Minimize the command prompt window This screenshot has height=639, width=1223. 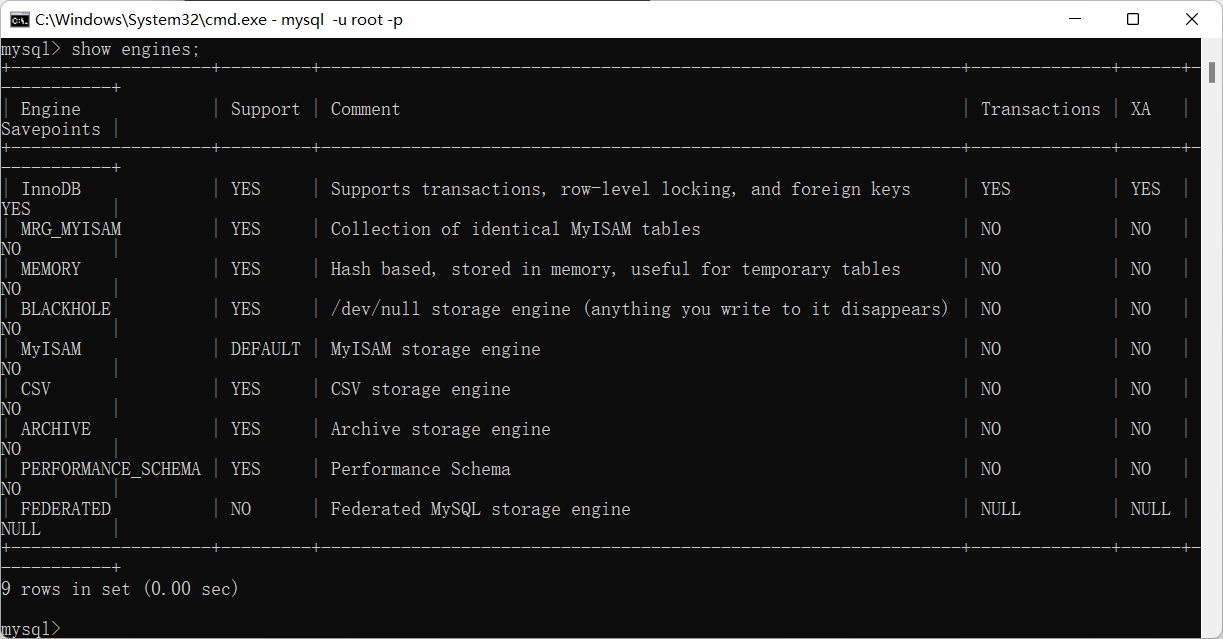click(x=1075, y=19)
